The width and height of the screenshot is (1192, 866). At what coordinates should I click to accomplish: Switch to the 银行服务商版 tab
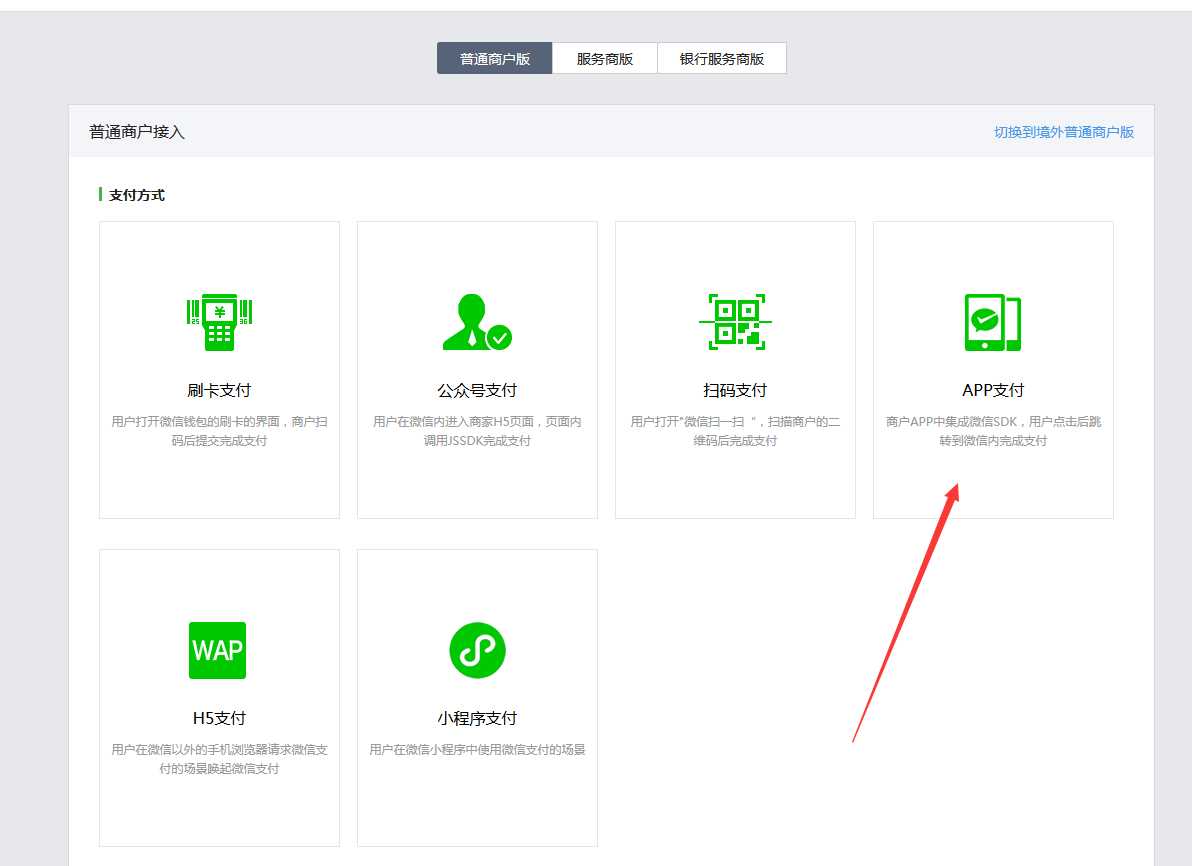721,59
